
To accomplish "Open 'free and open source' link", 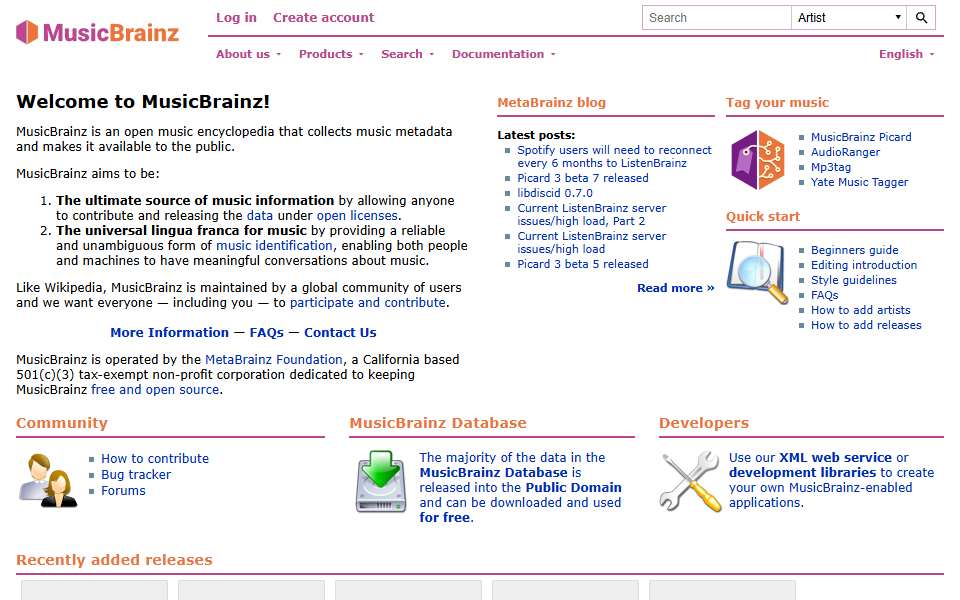I will 155,389.
